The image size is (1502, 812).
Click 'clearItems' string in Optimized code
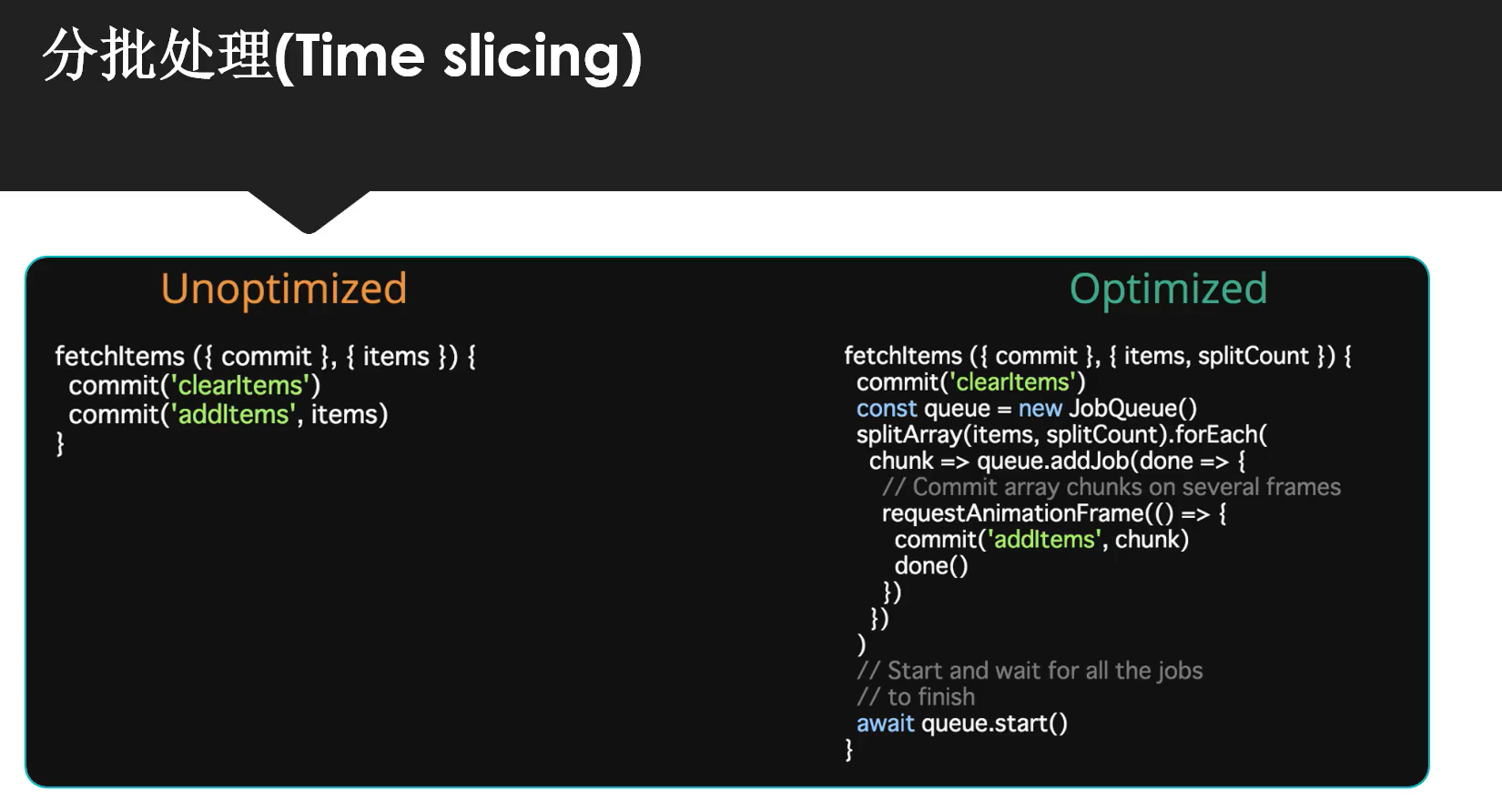tap(1012, 382)
